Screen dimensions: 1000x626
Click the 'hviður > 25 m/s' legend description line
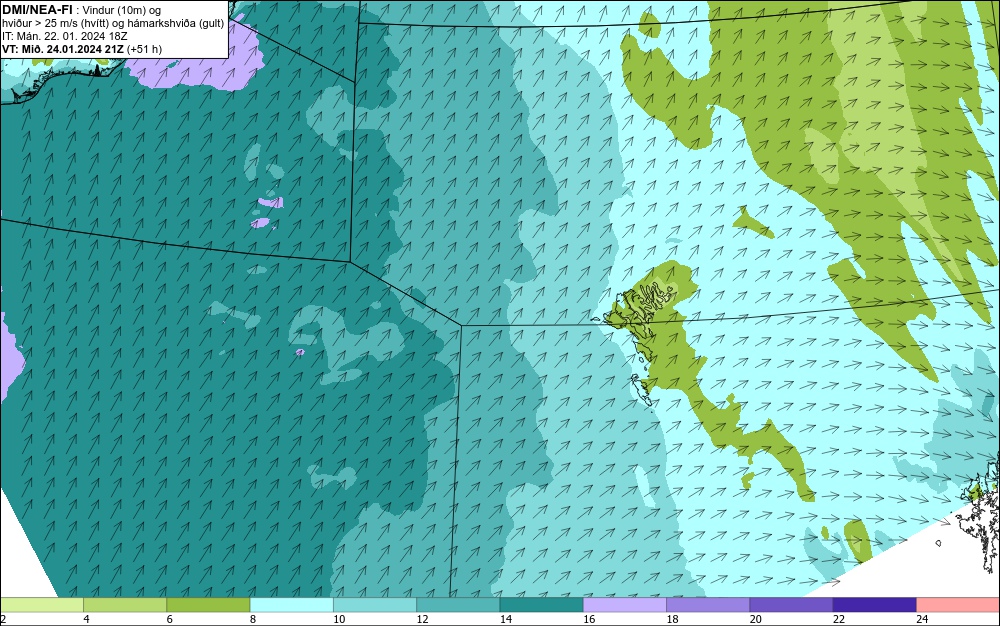[x=113, y=24]
